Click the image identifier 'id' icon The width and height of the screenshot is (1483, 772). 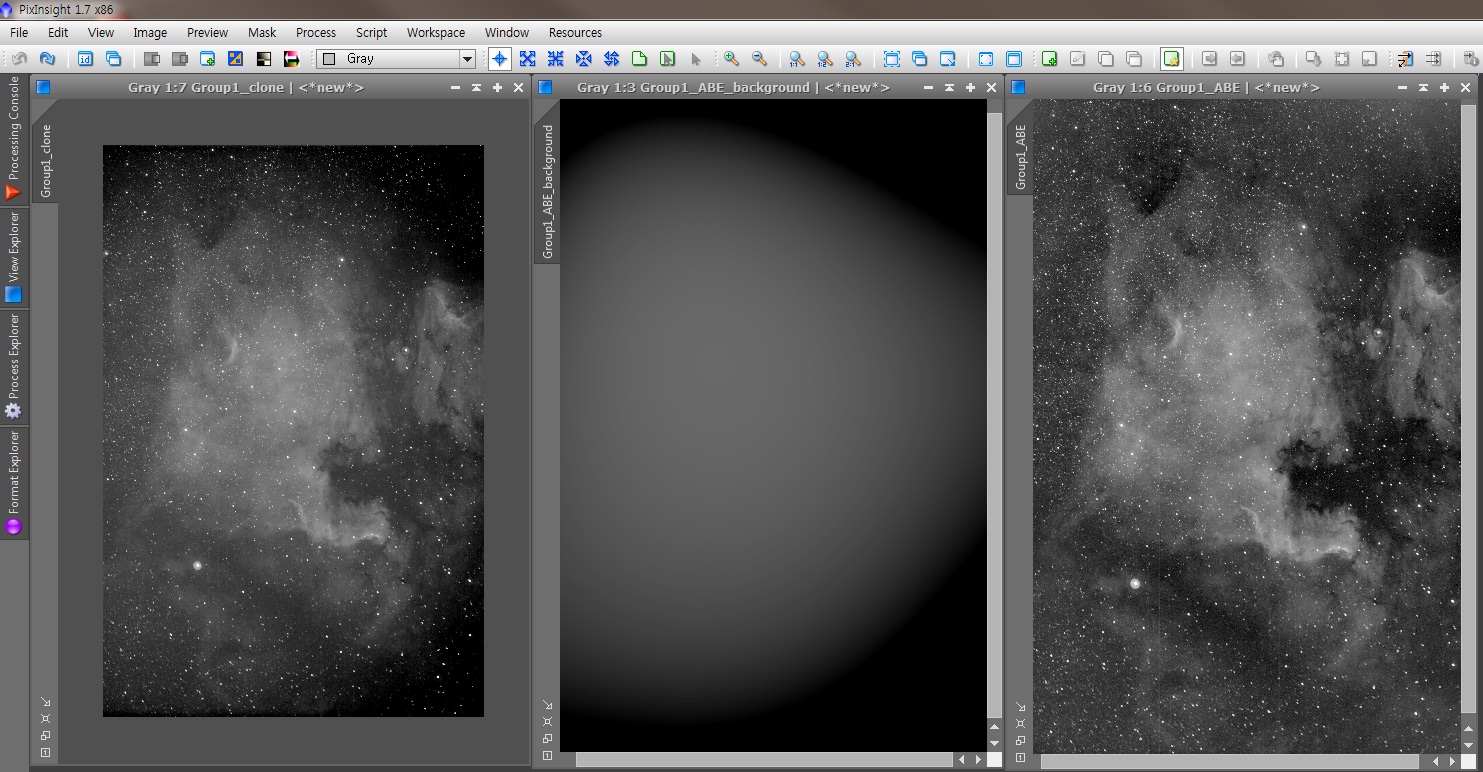click(86, 59)
